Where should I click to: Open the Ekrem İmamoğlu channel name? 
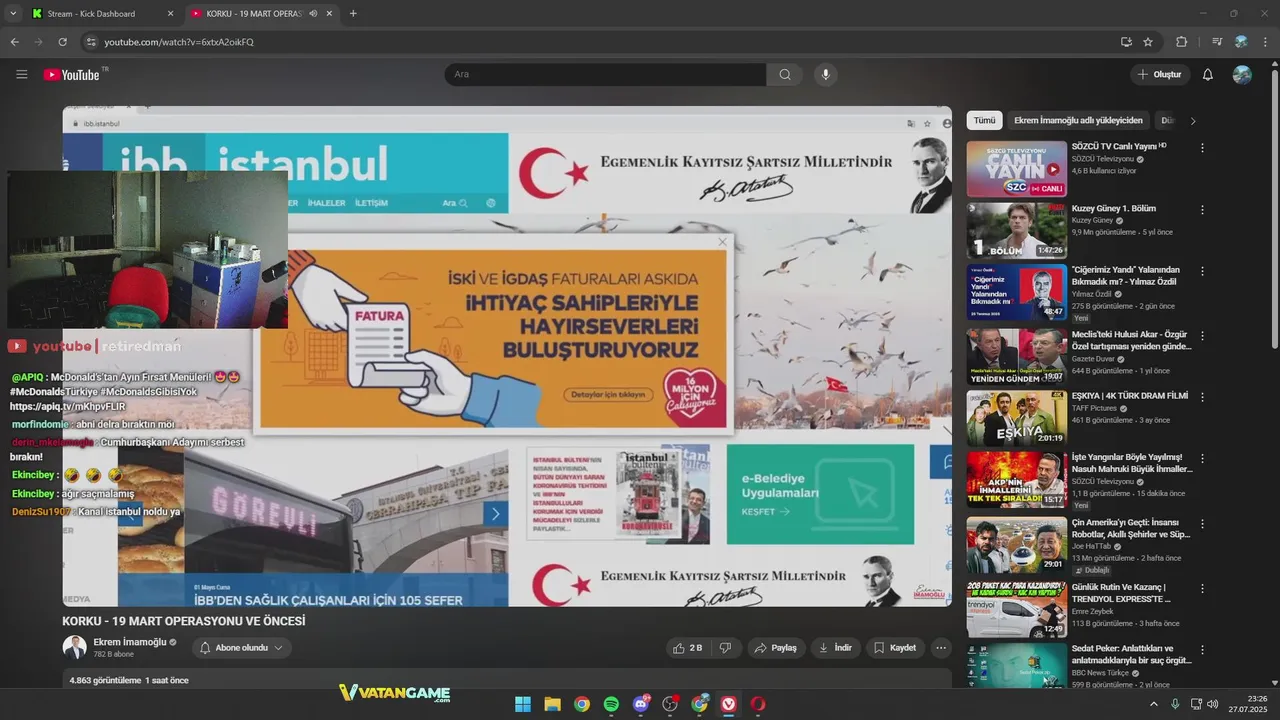point(129,642)
